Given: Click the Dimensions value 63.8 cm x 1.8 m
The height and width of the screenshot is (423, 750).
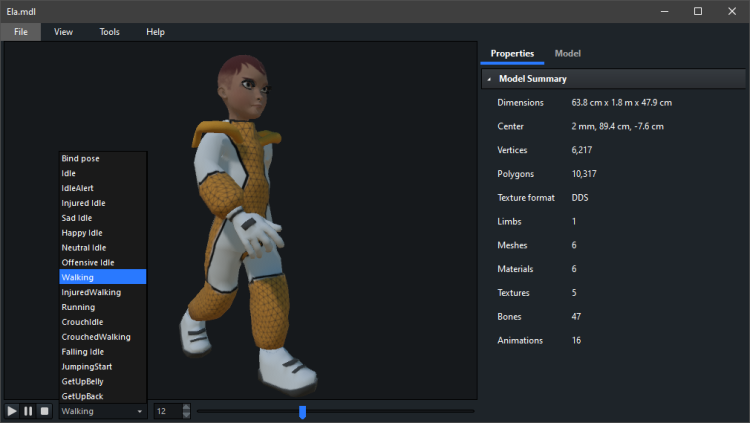Looking at the screenshot, I should pyautogui.click(x=621, y=102).
